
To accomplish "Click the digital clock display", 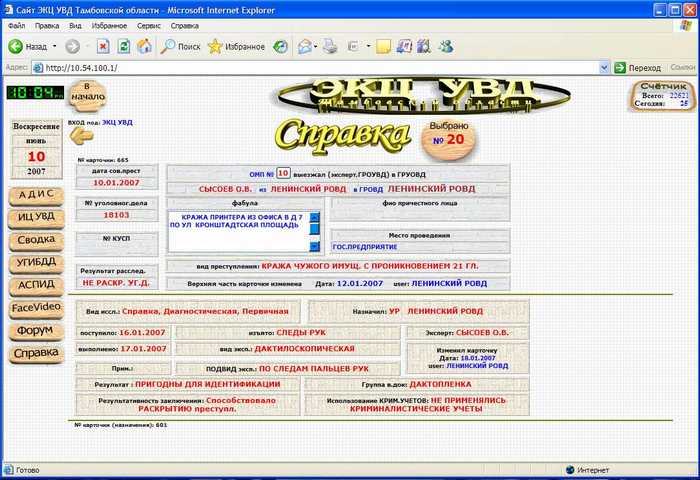I will point(35,93).
